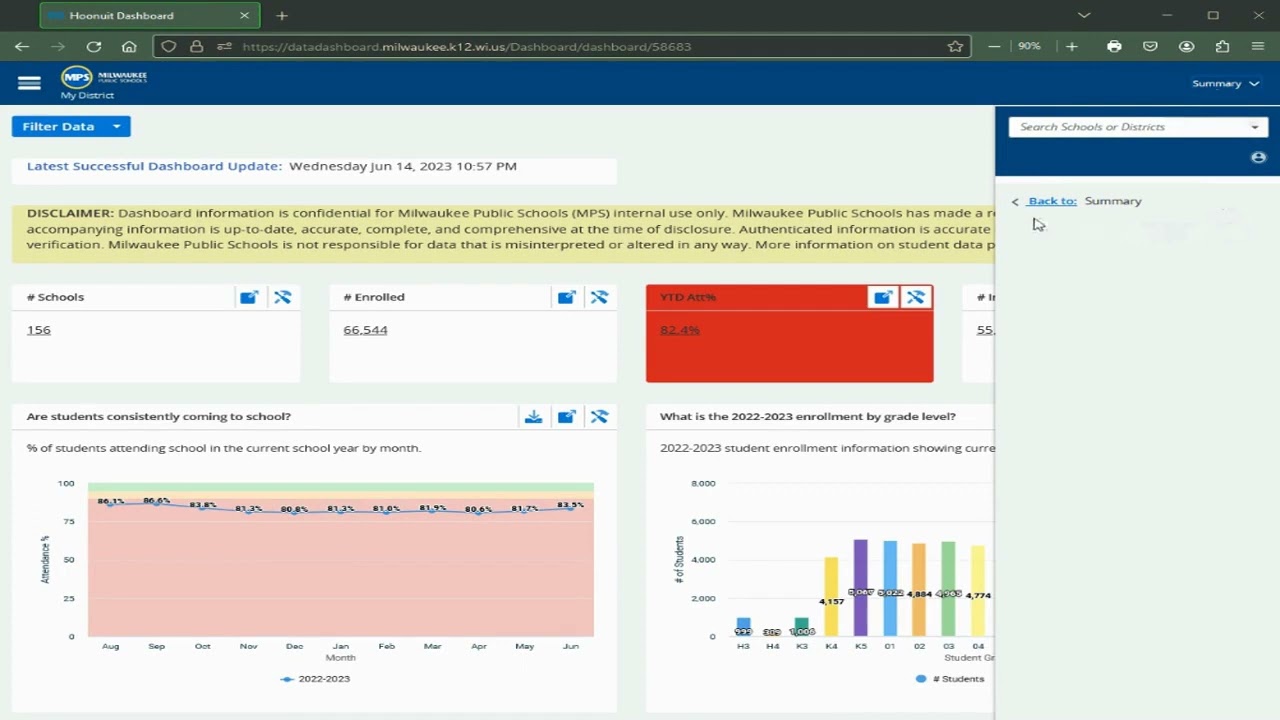1280x720 pixels.
Task: Click the site permissions icon in the address bar
Action: pyautogui.click(x=224, y=47)
